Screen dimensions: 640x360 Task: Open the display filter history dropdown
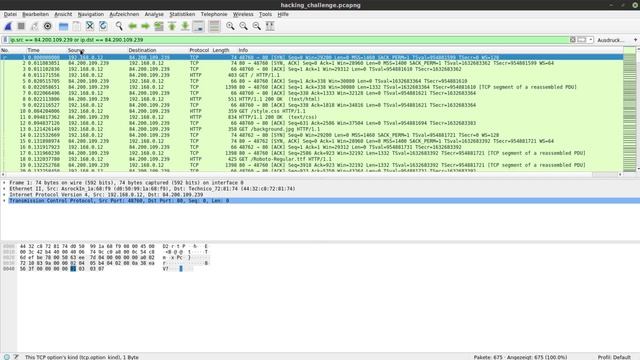590,40
